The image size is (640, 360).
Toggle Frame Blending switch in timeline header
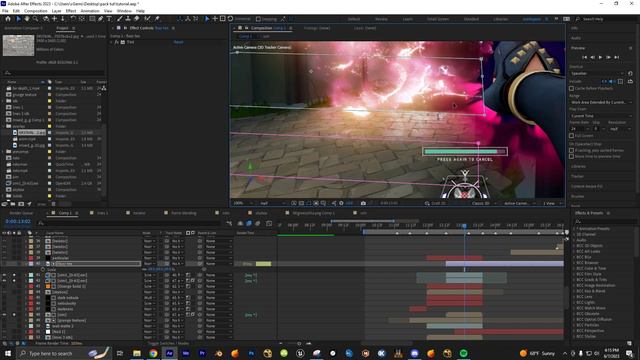(249, 223)
